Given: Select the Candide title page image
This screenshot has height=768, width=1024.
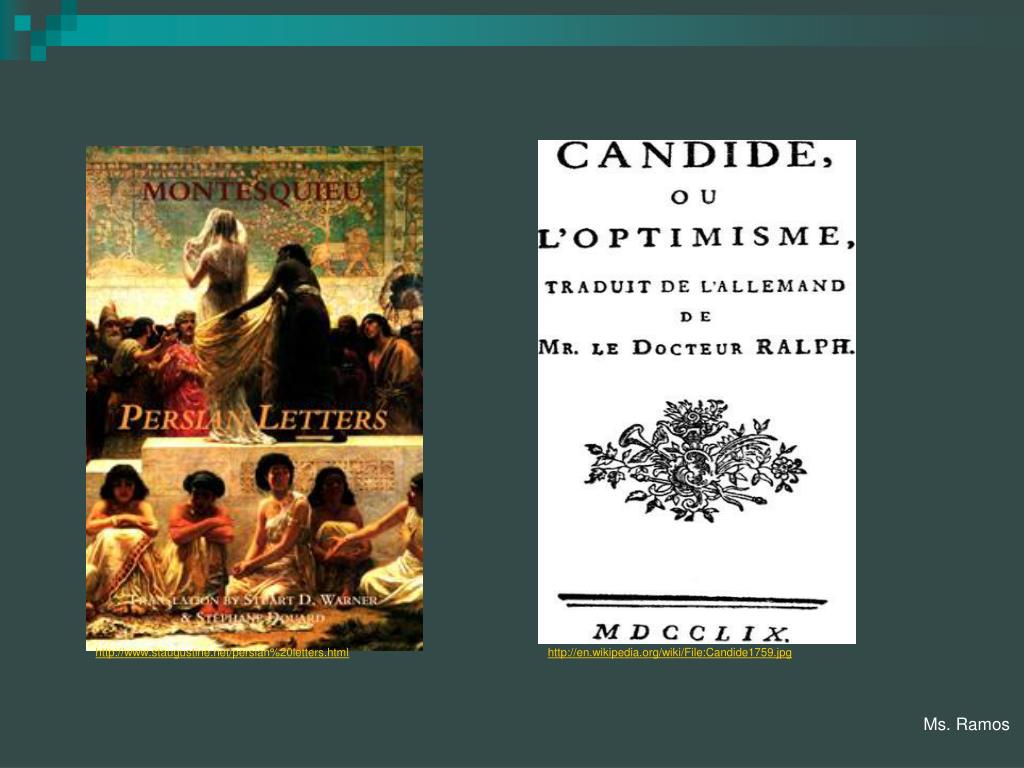Looking at the screenshot, I should click(x=697, y=392).
